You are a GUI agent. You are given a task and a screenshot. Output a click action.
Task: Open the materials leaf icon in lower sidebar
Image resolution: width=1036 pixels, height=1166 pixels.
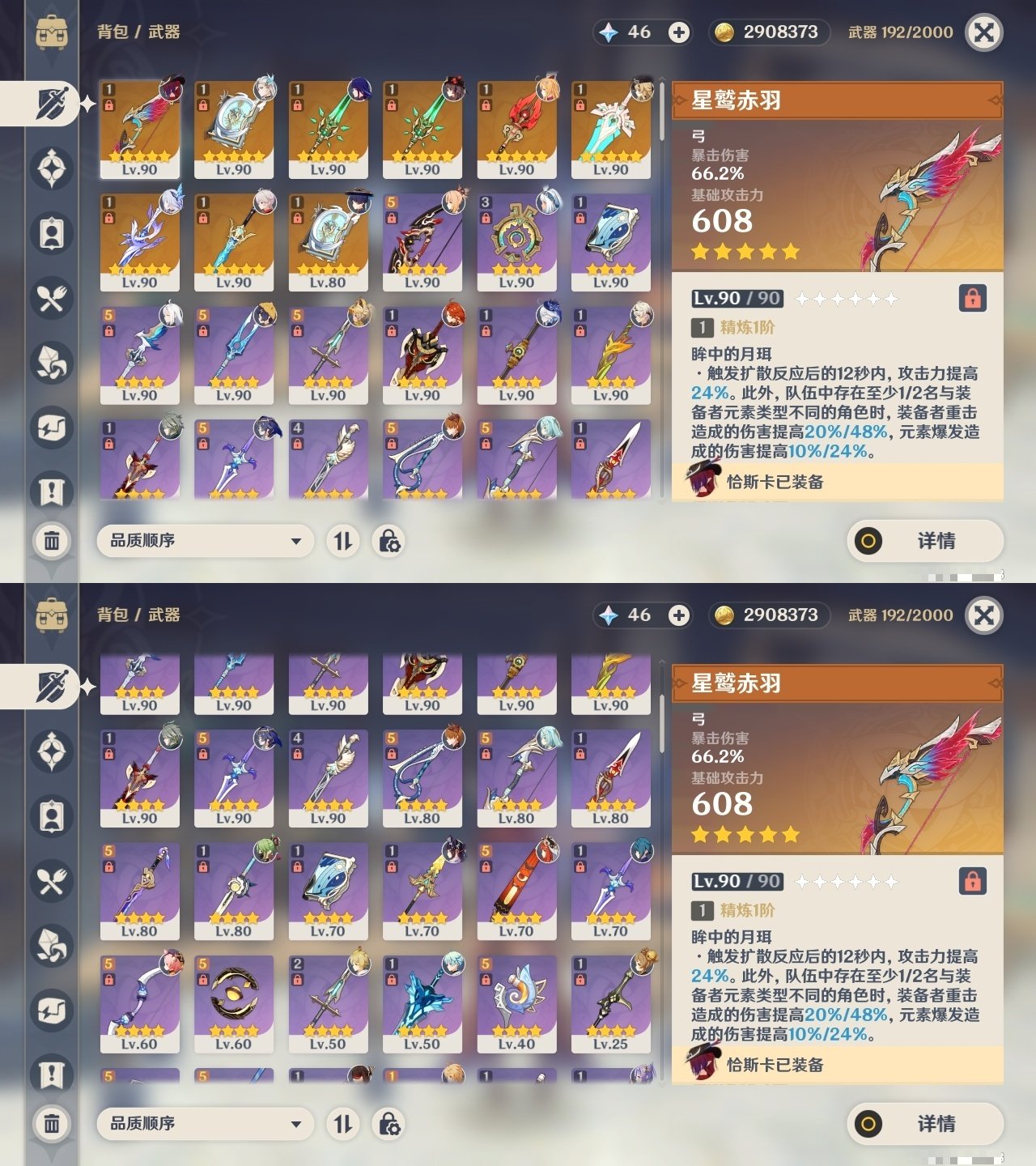coord(52,946)
